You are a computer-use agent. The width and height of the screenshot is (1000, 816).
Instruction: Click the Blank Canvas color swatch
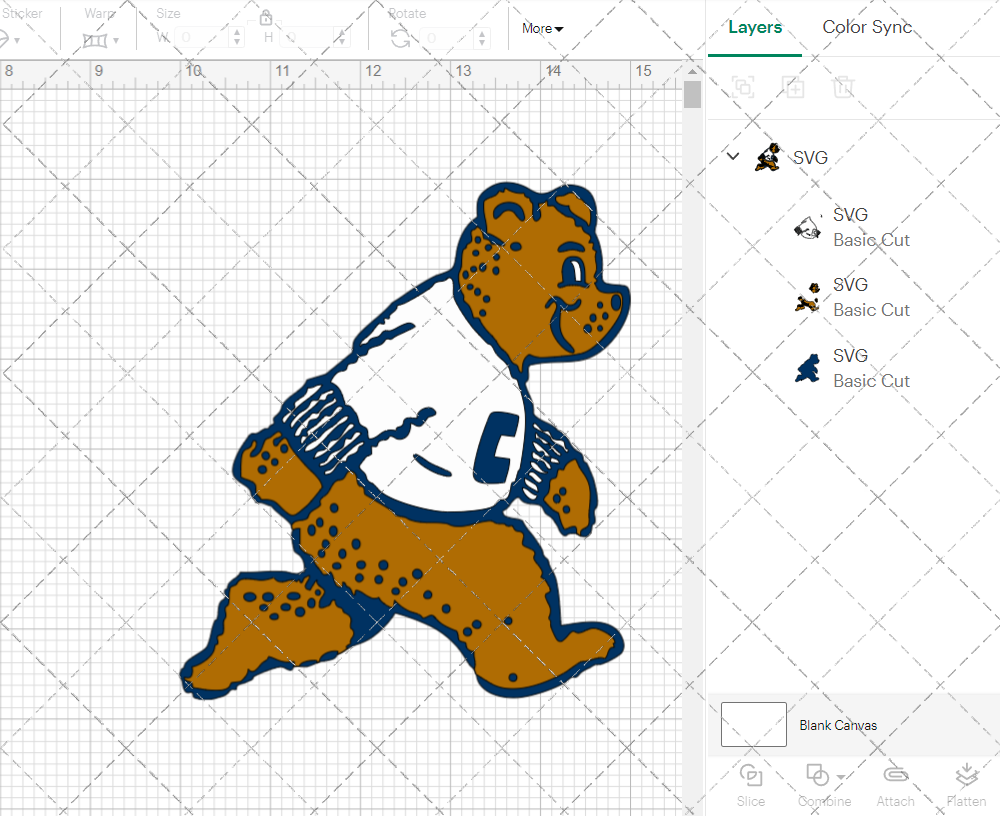[x=753, y=725]
